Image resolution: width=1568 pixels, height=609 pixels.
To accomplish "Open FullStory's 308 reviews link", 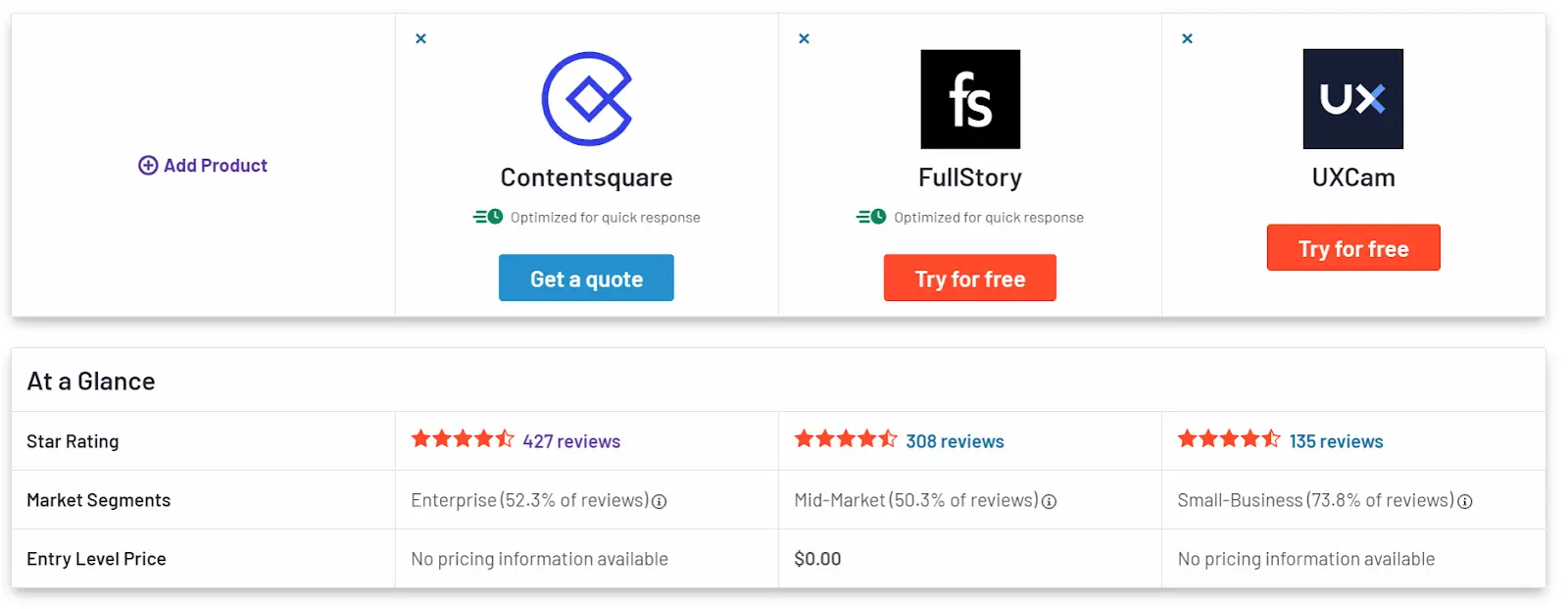I will click(955, 441).
